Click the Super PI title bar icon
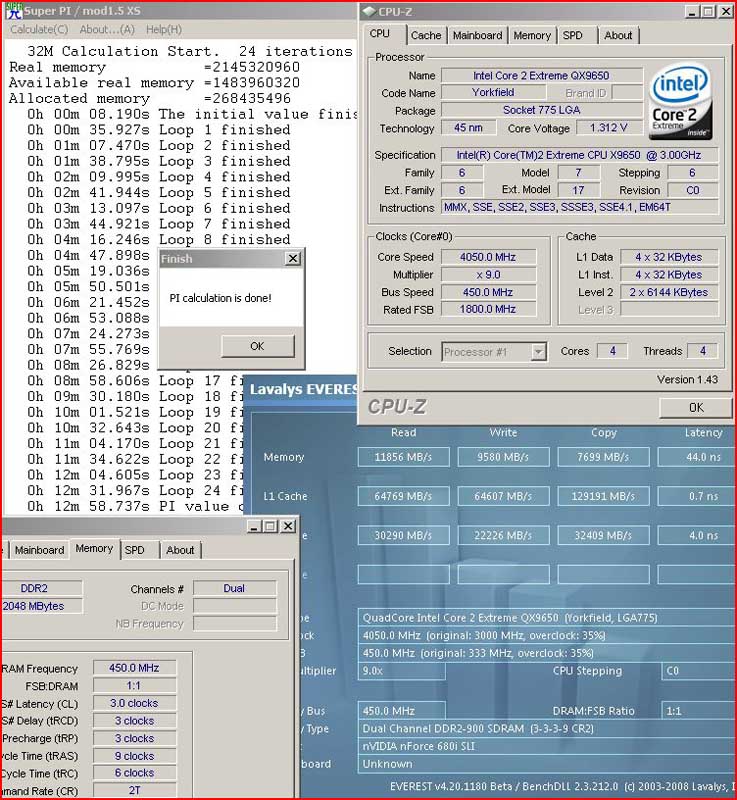Viewport: 737px width, 800px height. point(13,11)
